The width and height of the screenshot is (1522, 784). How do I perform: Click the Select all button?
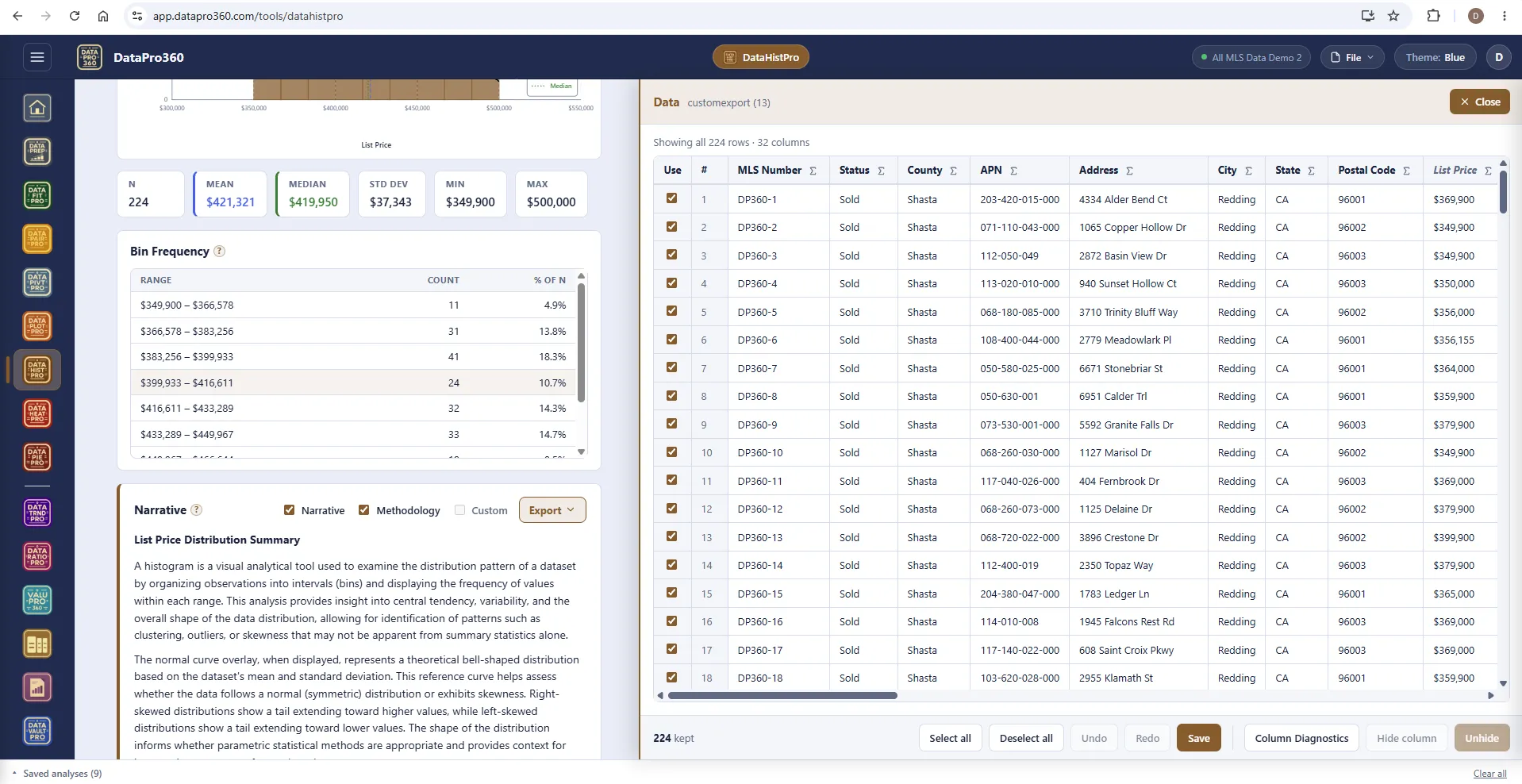coord(950,738)
